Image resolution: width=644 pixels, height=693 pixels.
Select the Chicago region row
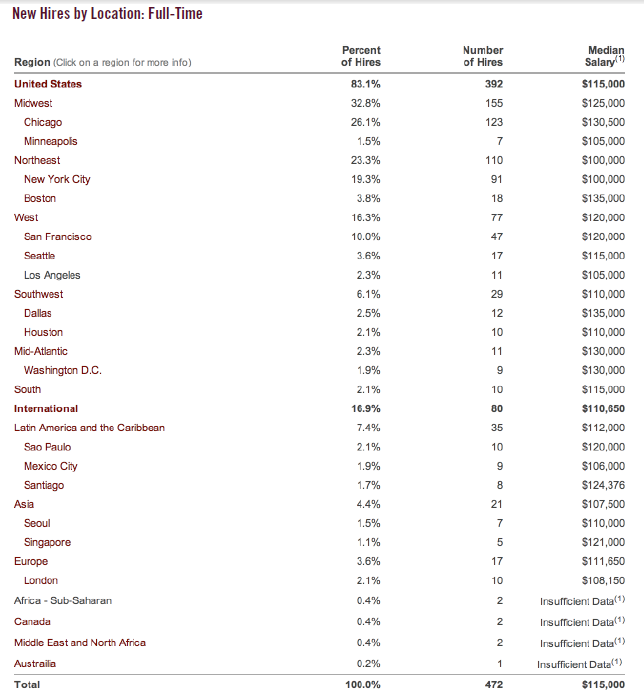(43, 122)
